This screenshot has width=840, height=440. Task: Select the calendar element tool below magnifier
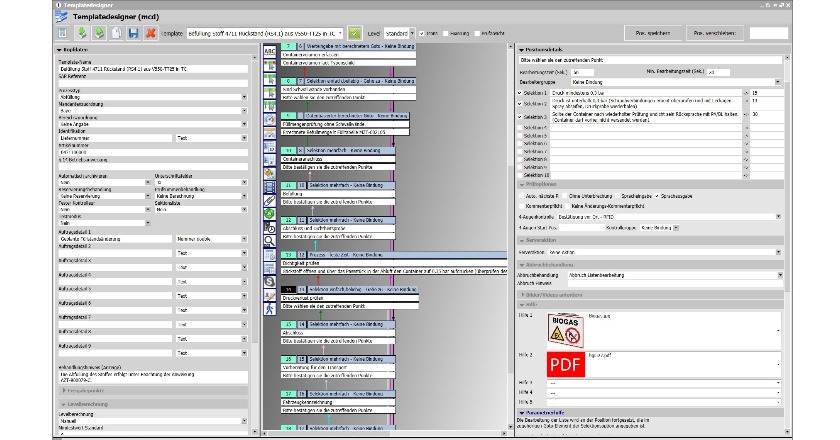point(269,255)
